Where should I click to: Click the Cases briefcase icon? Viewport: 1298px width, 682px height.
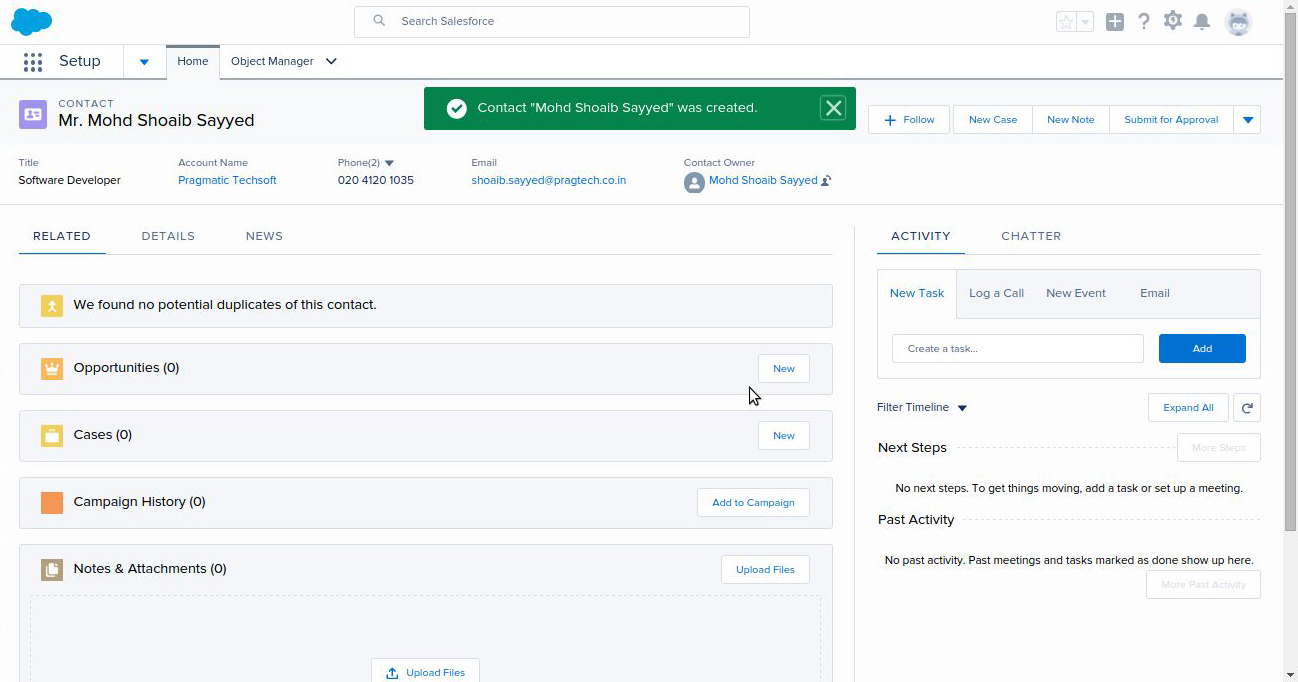[52, 435]
